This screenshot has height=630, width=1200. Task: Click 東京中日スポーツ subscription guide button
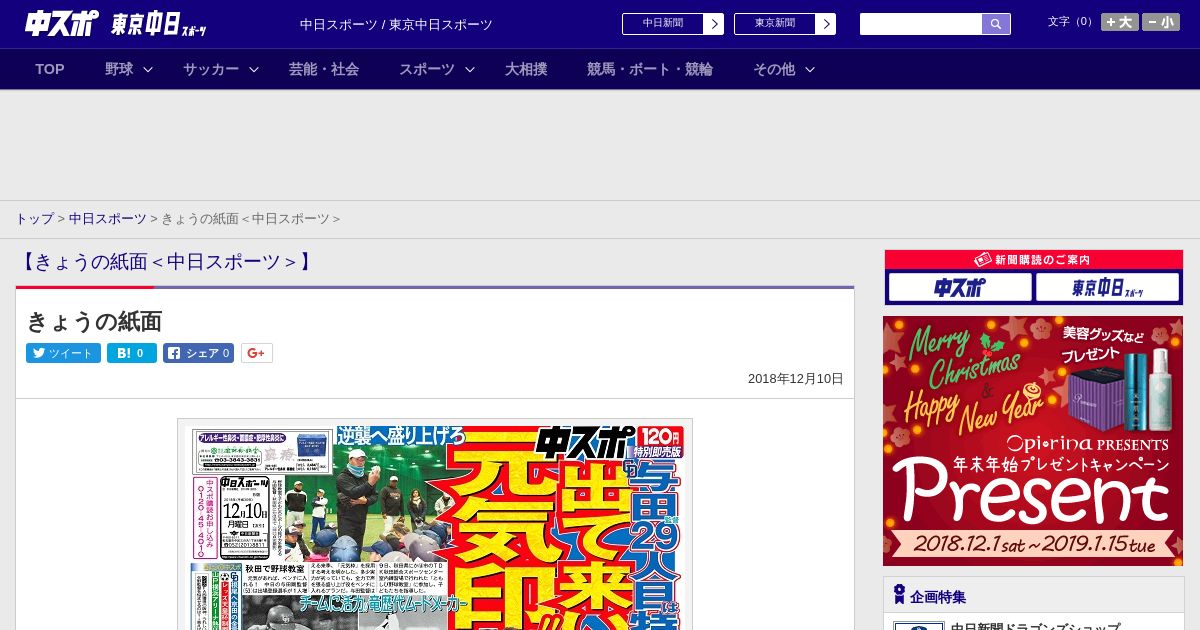[x=1108, y=288]
